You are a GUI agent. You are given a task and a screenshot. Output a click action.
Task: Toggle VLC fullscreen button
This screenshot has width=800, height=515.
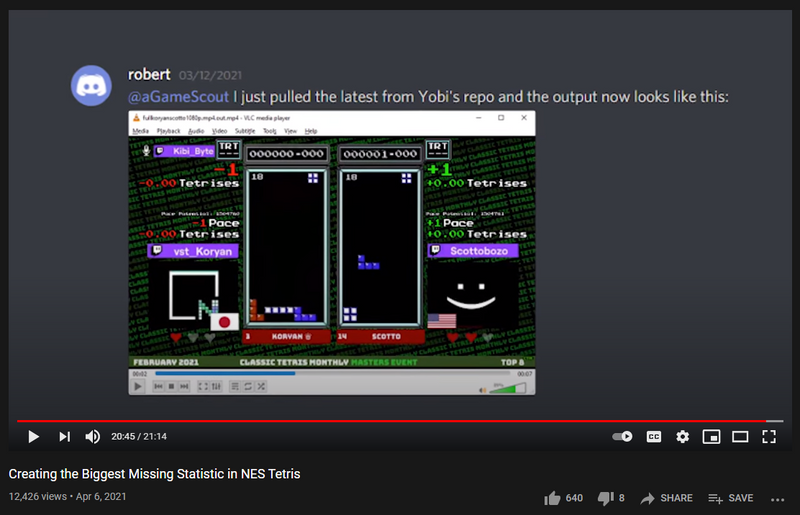[x=203, y=386]
